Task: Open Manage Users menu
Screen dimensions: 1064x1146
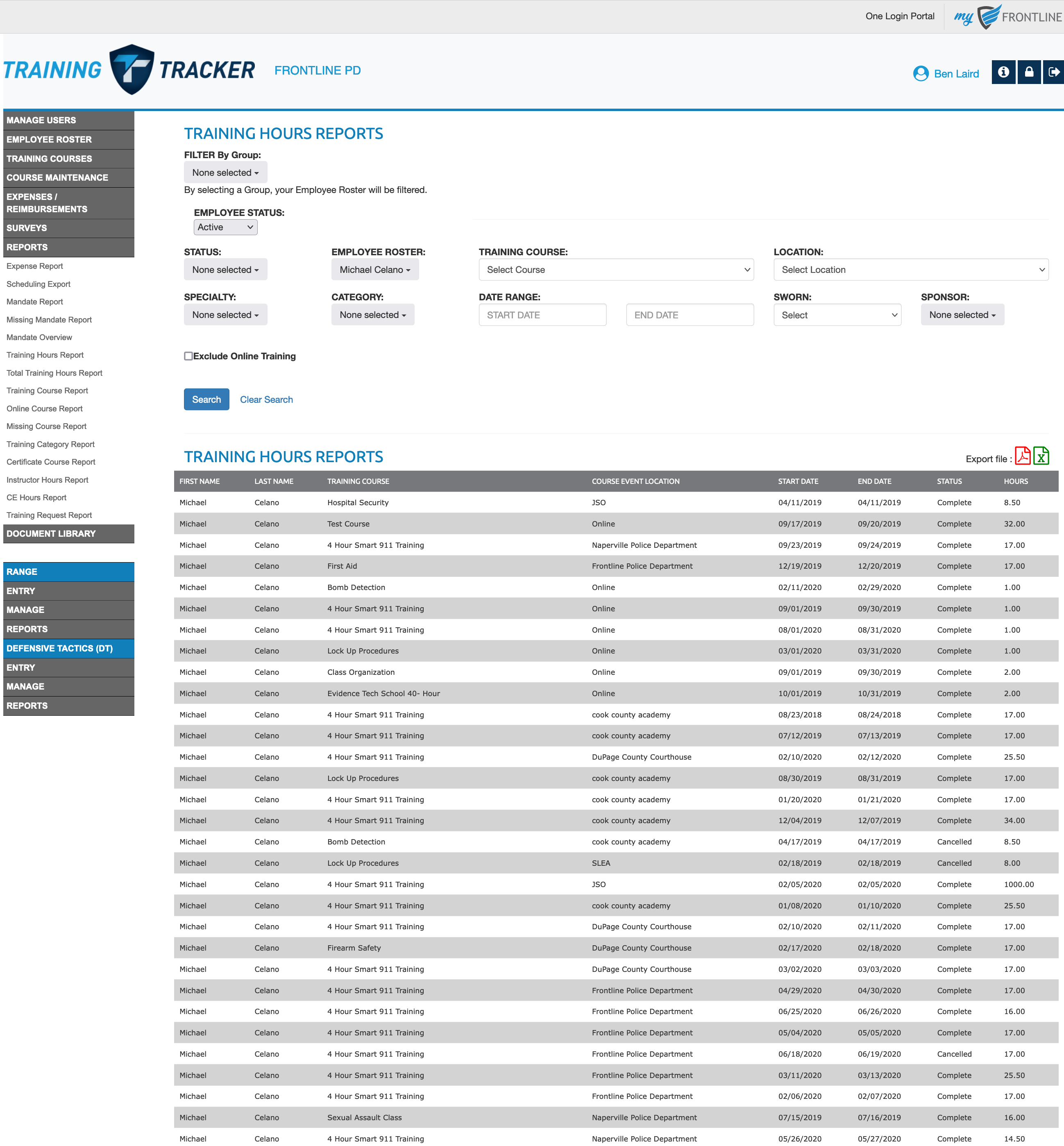Action: (x=68, y=120)
